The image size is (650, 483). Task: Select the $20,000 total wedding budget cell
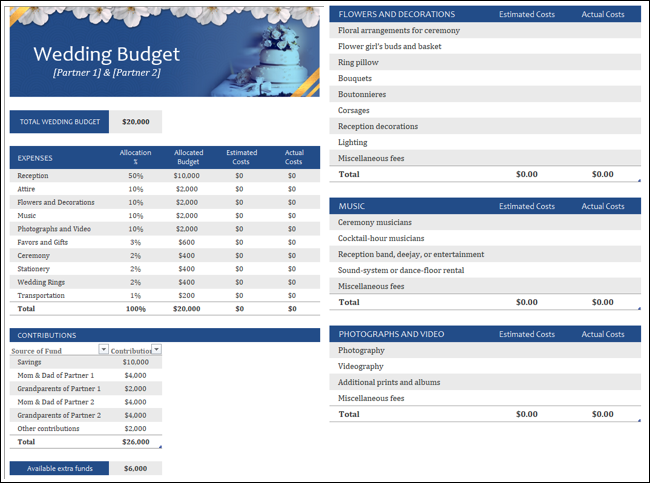pos(136,122)
